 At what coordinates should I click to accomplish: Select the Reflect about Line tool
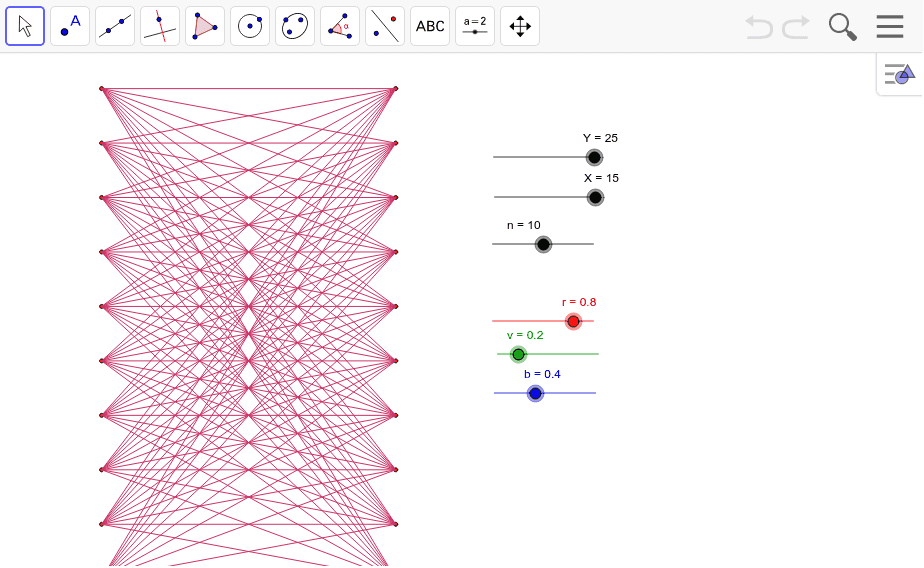coord(385,26)
